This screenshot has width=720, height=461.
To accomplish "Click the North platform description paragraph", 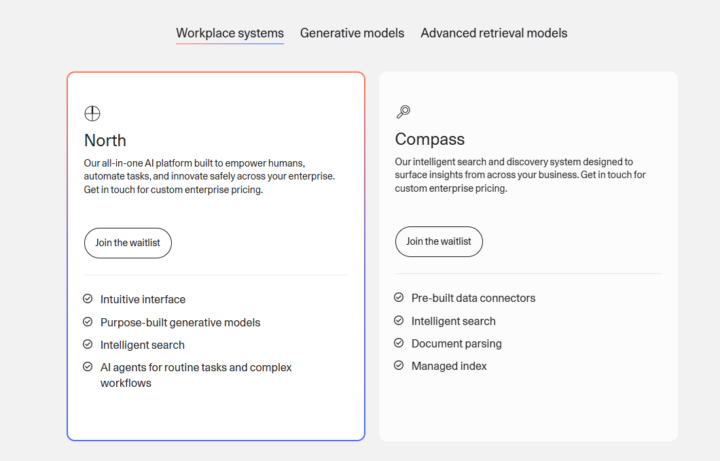I will pyautogui.click(x=209, y=176).
